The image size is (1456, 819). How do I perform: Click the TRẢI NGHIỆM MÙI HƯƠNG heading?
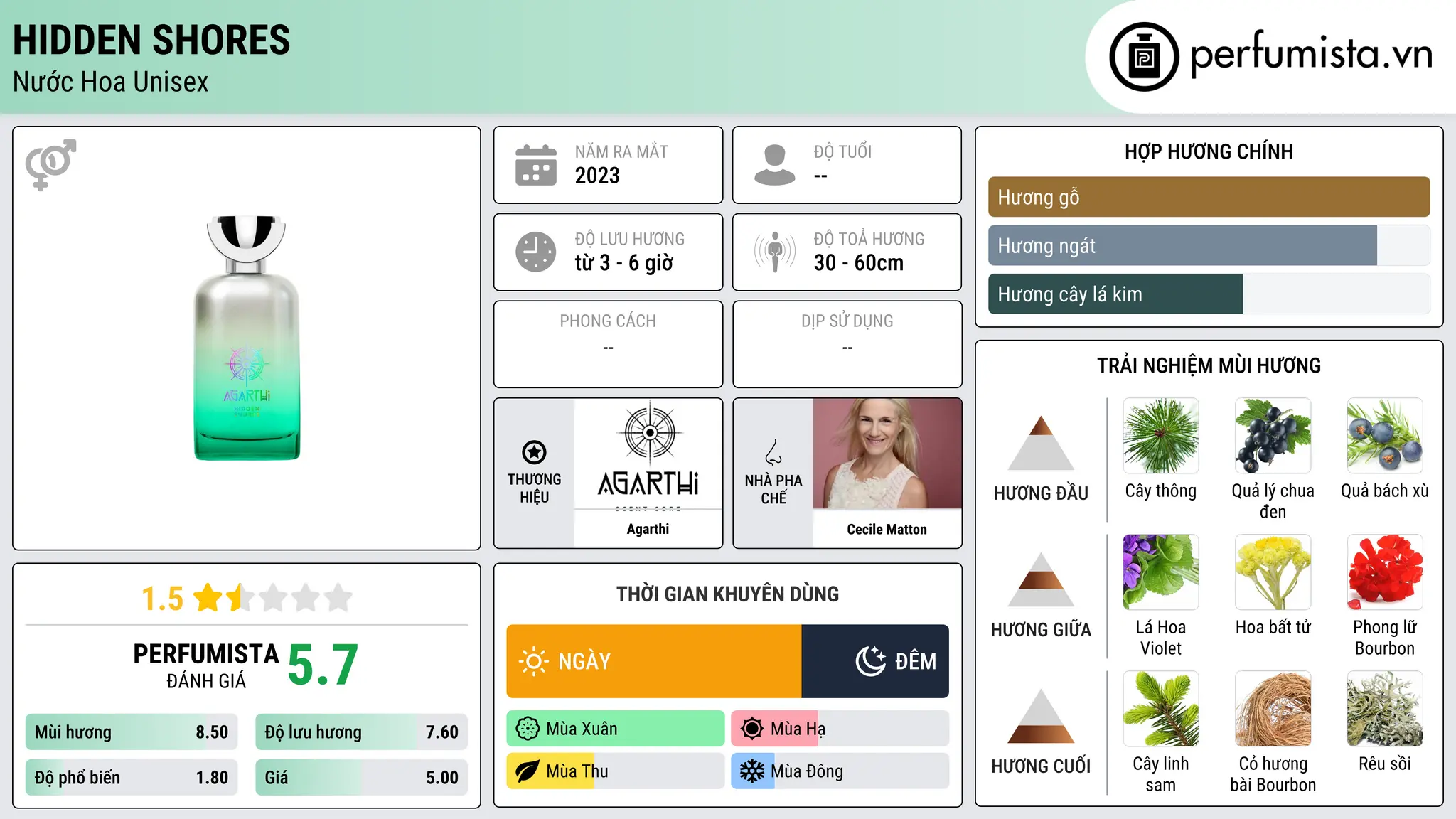[1209, 365]
